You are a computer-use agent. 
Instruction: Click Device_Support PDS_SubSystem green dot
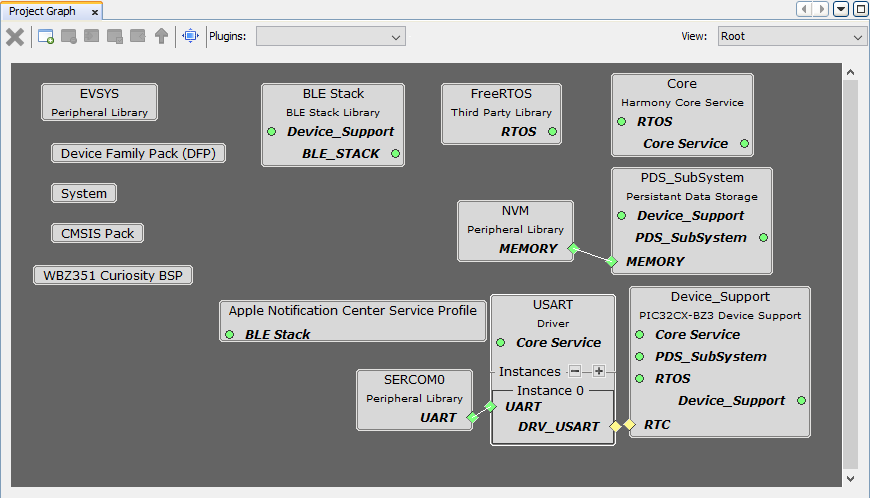coord(639,357)
